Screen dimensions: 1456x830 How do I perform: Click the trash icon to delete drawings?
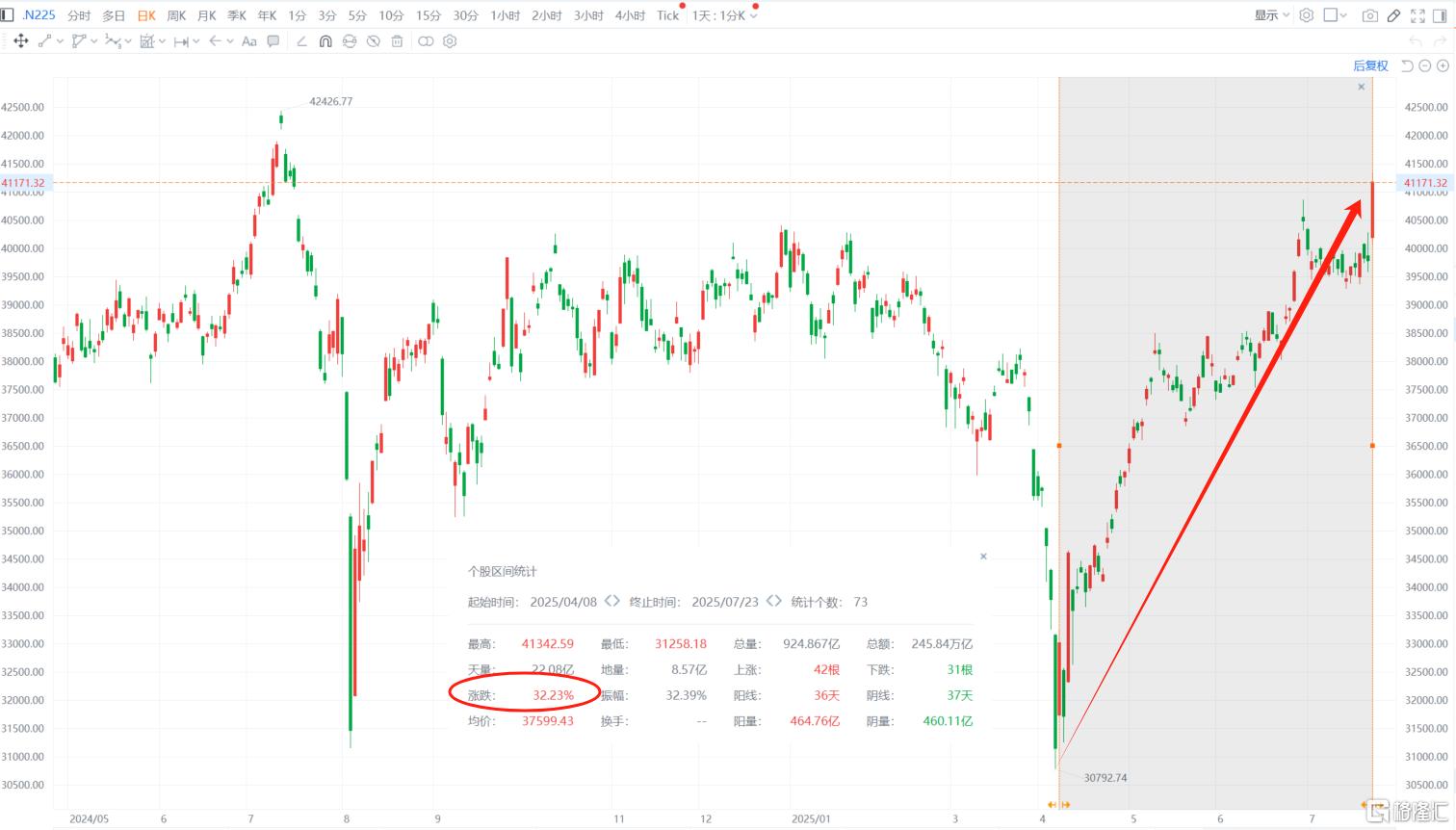[397, 41]
